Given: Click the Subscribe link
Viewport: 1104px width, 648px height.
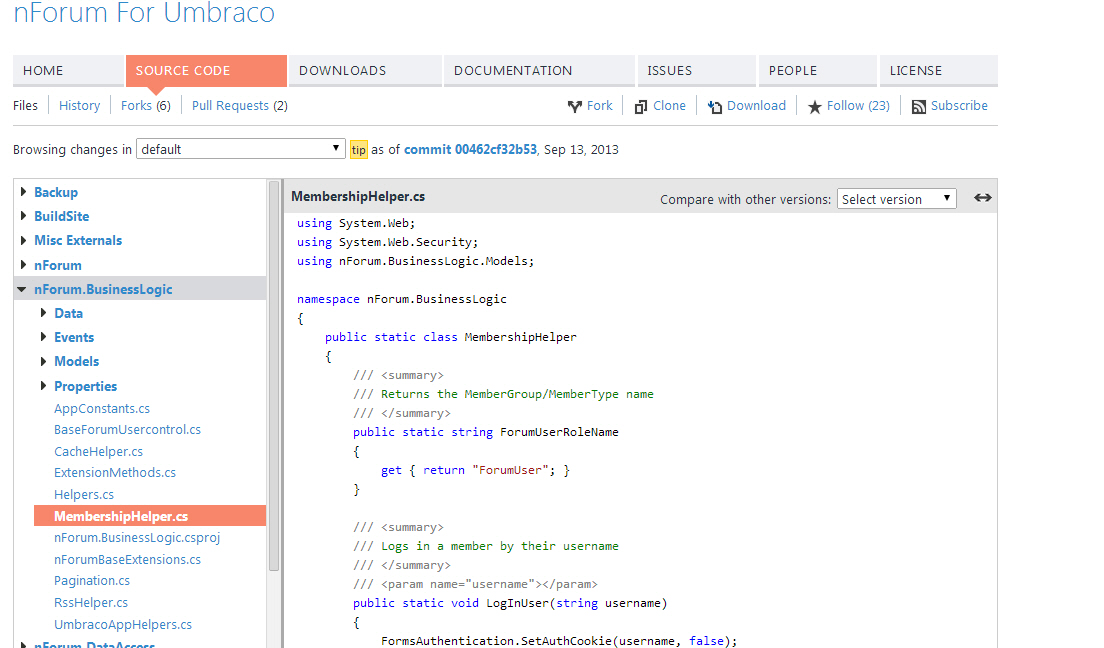Looking at the screenshot, I should [x=959, y=106].
